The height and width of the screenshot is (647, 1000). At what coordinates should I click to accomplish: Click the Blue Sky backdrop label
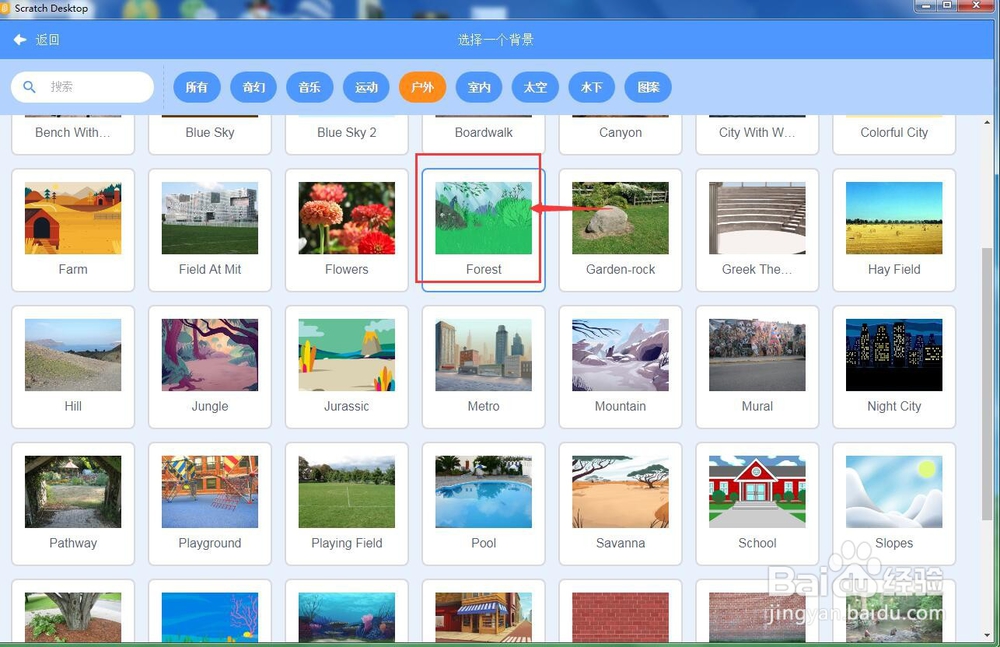point(210,133)
